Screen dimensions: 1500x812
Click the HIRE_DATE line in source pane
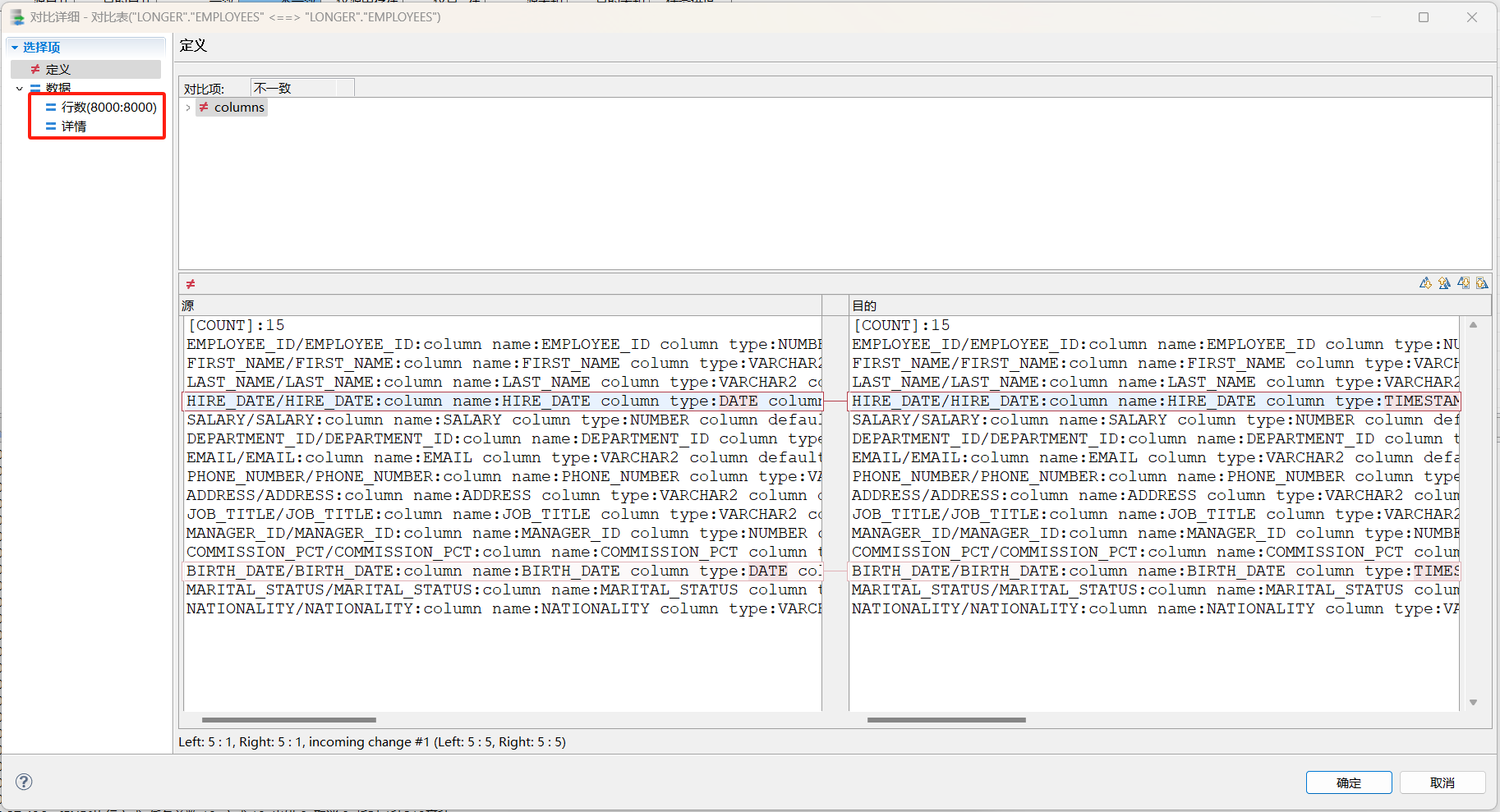tap(503, 401)
